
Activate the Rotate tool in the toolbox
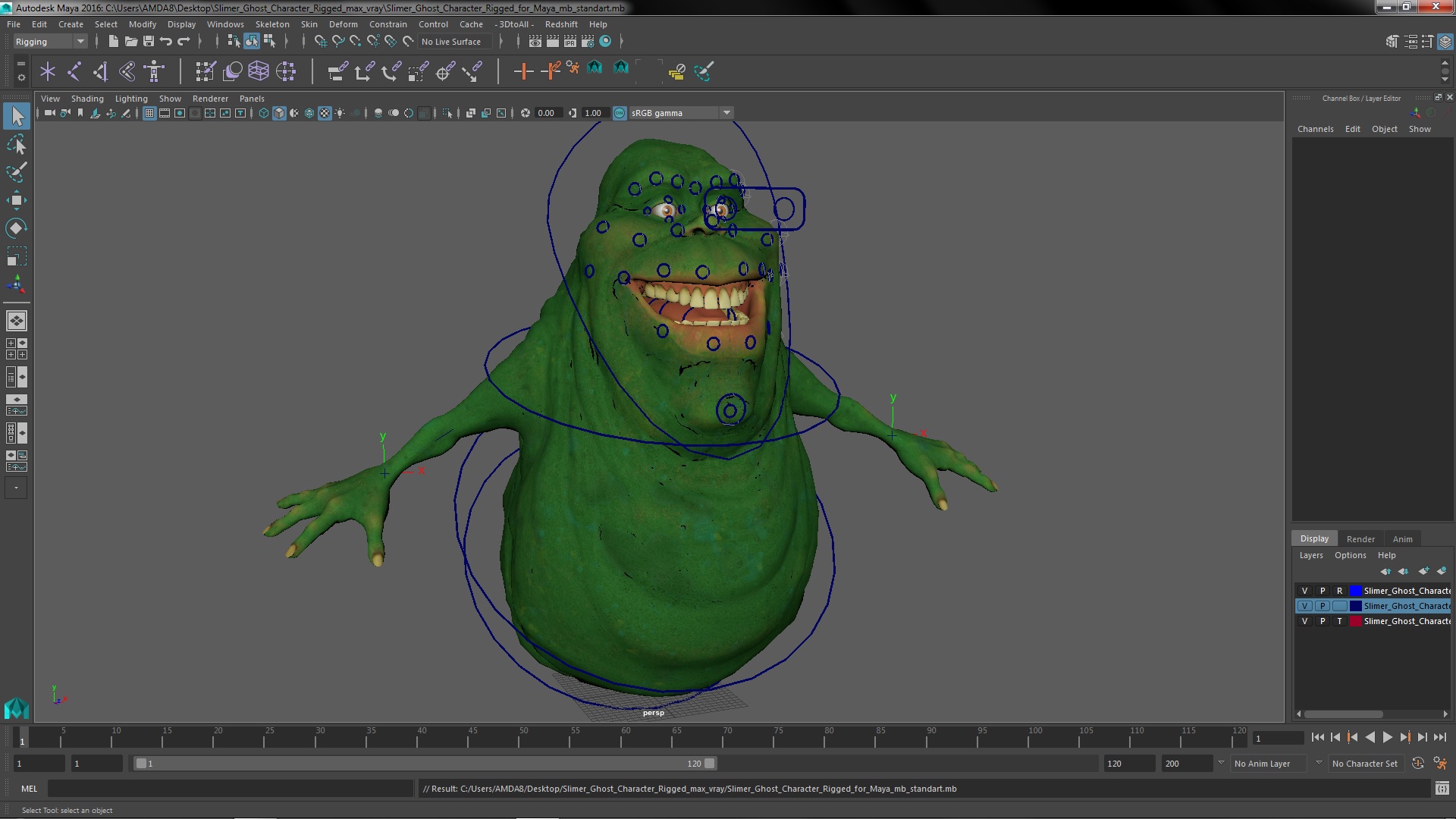tap(17, 228)
